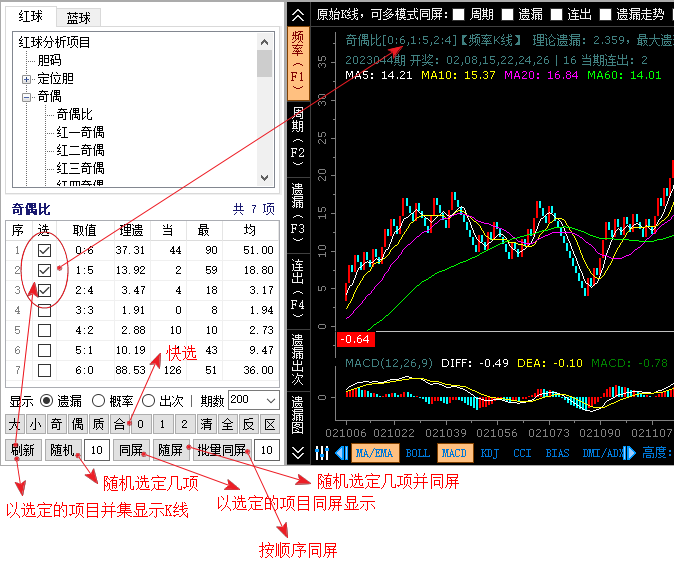Switch to the 蓝球 tab

[x=78, y=18]
